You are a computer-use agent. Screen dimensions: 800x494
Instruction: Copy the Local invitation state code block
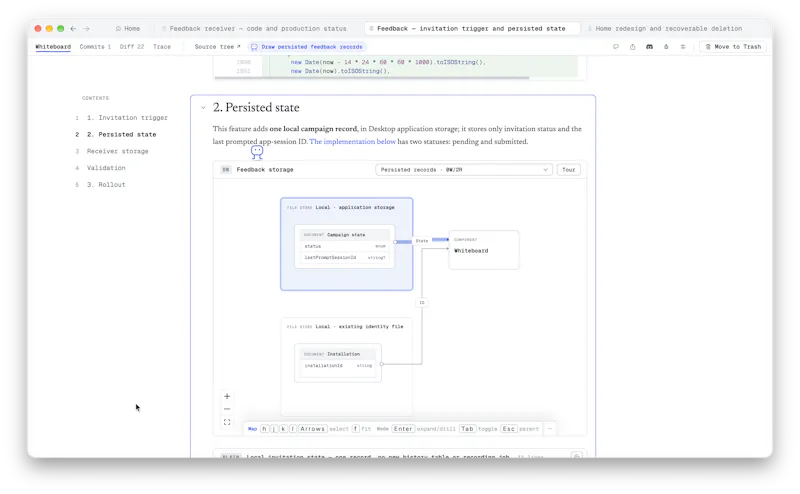[x=577, y=456]
